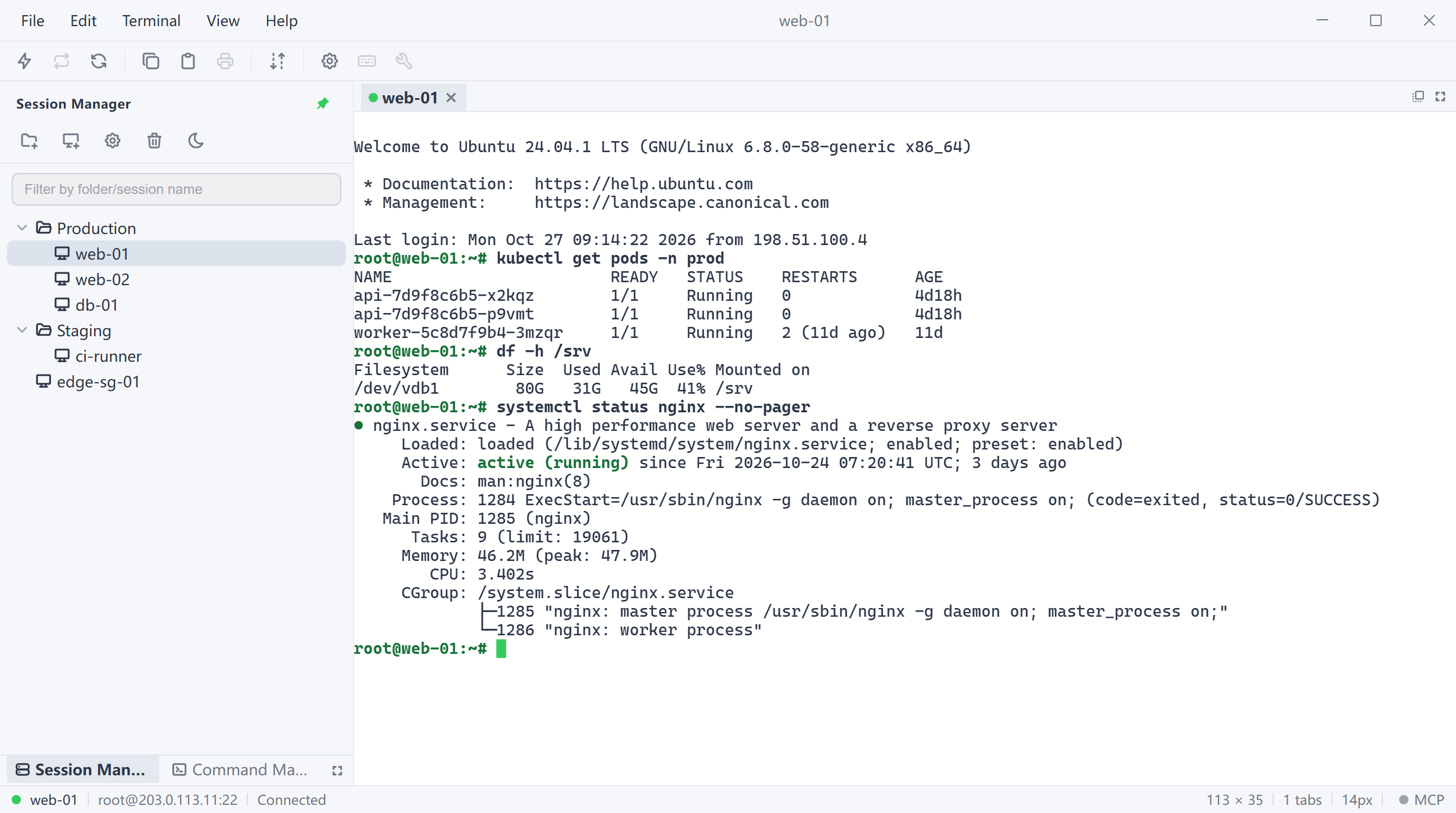
Task: Click the keyboard icon in toolbar
Action: point(367,61)
